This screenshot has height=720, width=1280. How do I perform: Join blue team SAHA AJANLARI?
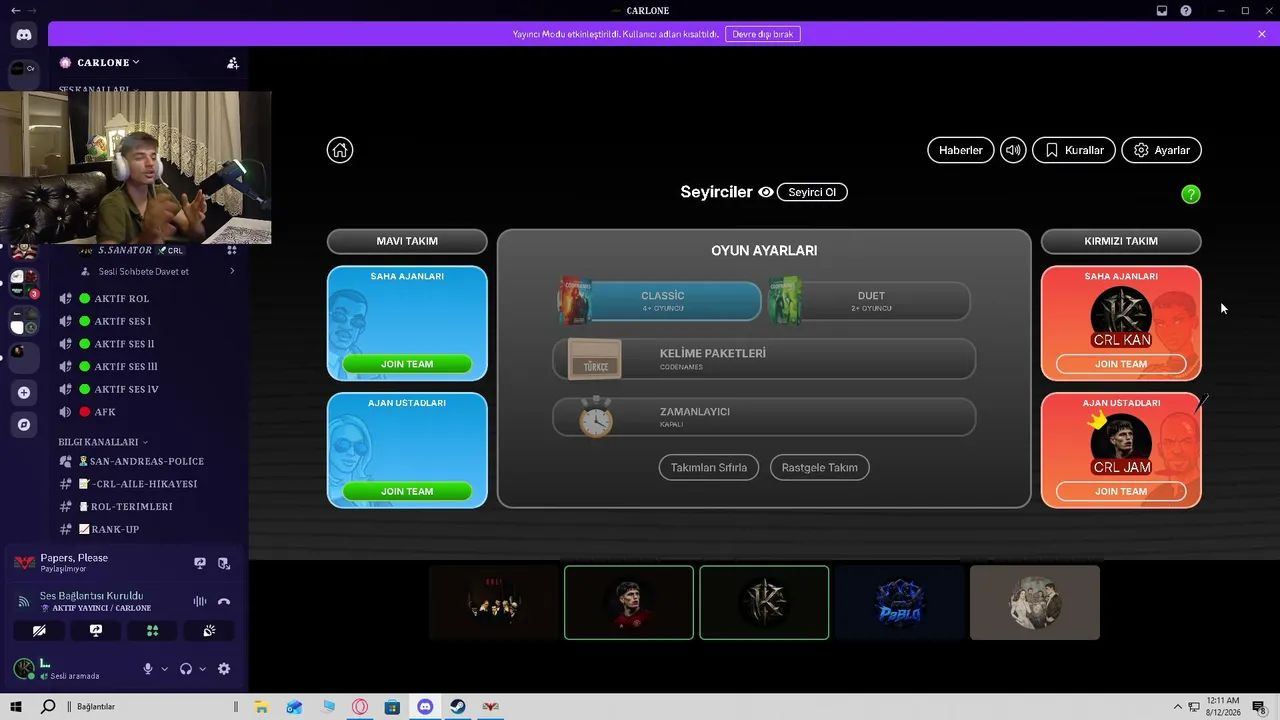point(407,364)
